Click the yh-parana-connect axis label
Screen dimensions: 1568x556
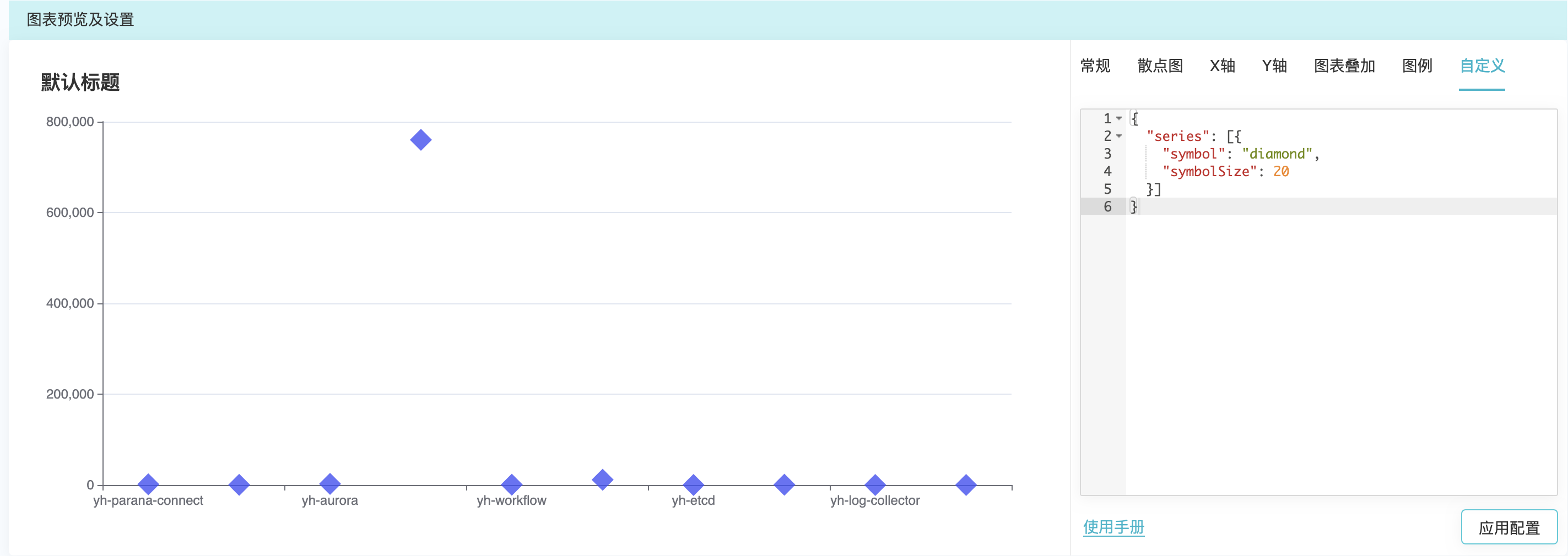coord(148,500)
